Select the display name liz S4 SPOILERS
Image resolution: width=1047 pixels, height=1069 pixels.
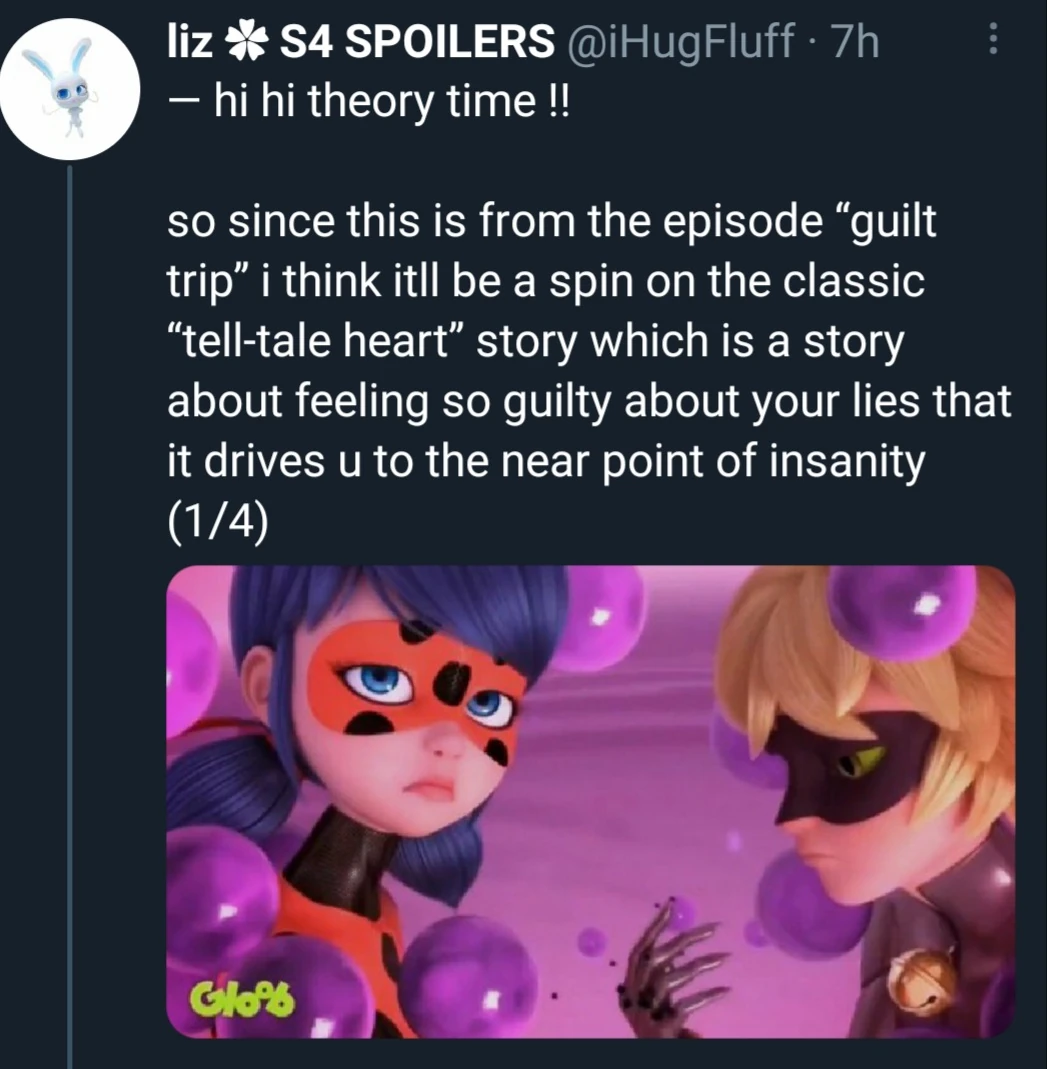pyautogui.click(x=360, y=40)
